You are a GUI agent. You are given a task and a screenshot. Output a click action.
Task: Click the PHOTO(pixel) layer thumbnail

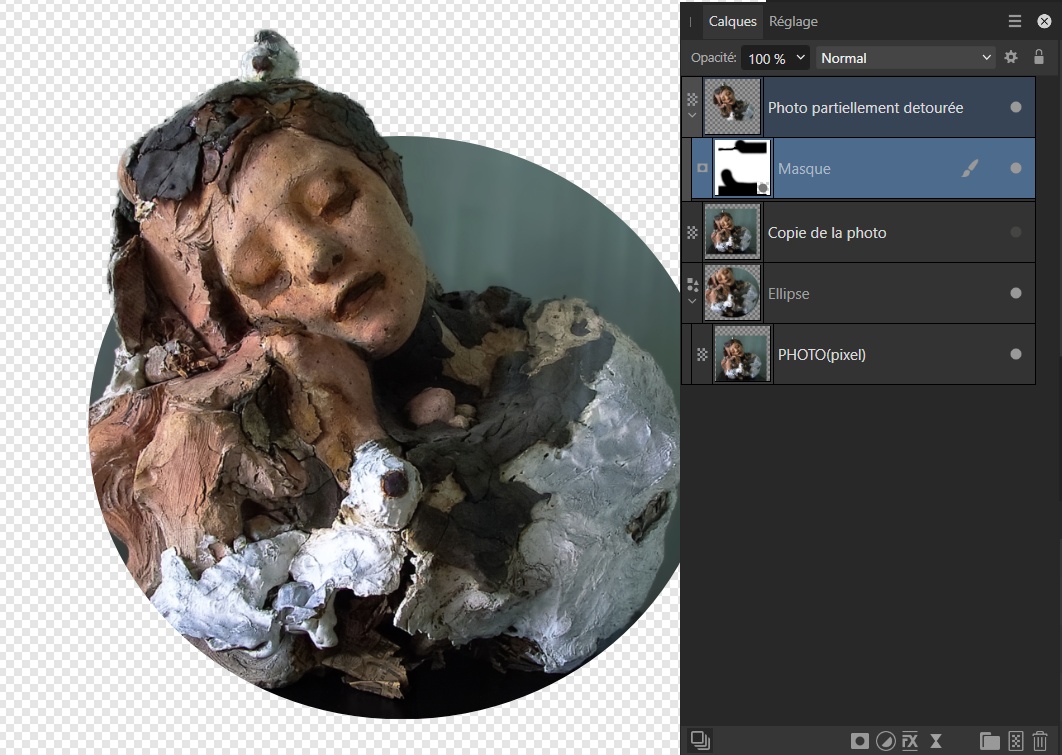coord(742,354)
